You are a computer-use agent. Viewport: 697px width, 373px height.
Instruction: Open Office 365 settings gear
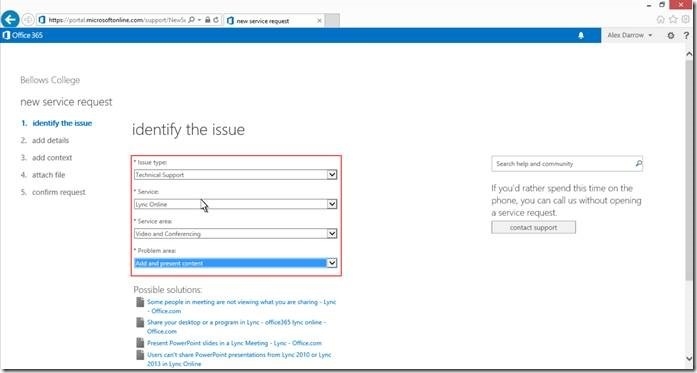coord(671,36)
